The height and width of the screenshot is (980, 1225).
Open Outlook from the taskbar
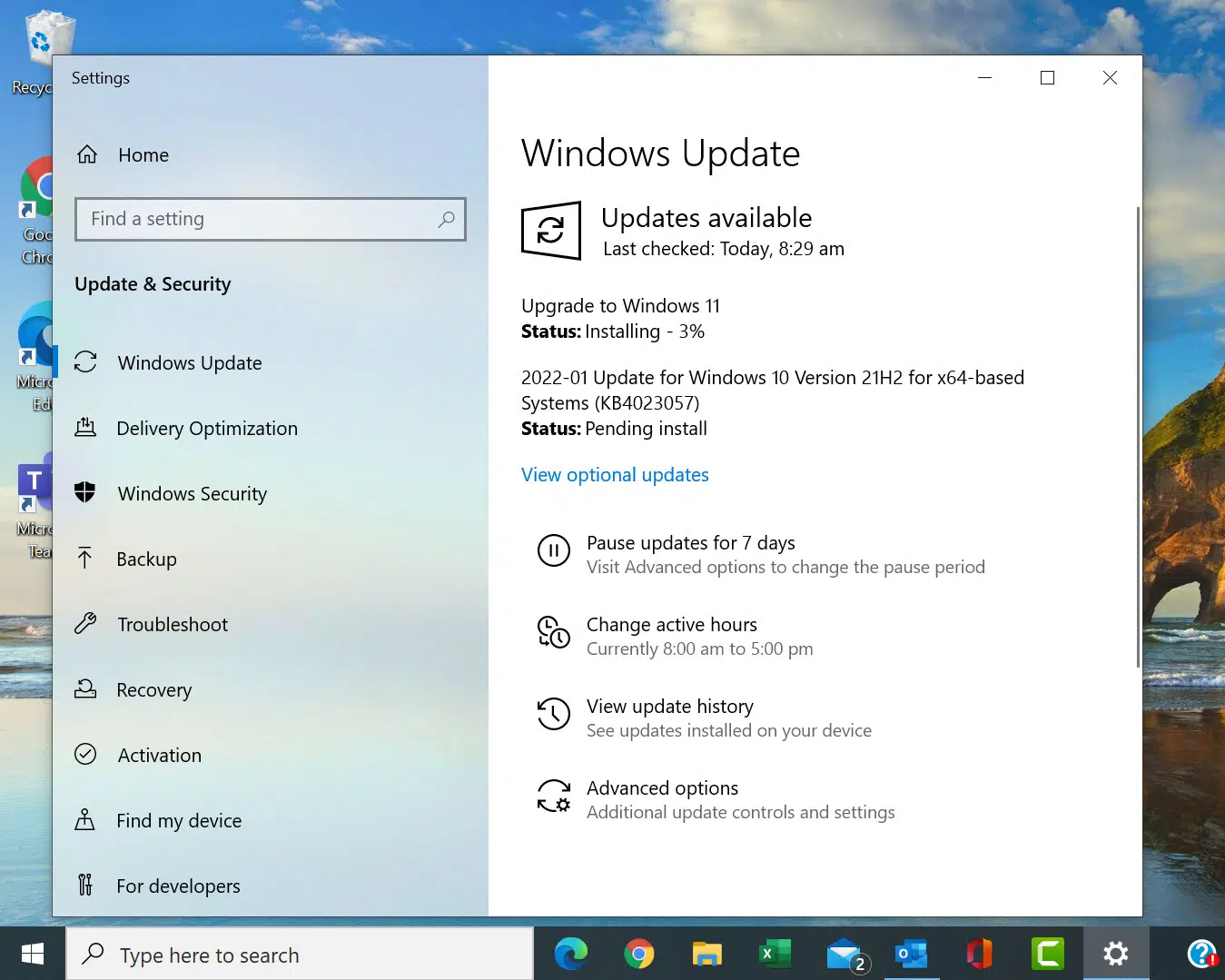click(912, 954)
